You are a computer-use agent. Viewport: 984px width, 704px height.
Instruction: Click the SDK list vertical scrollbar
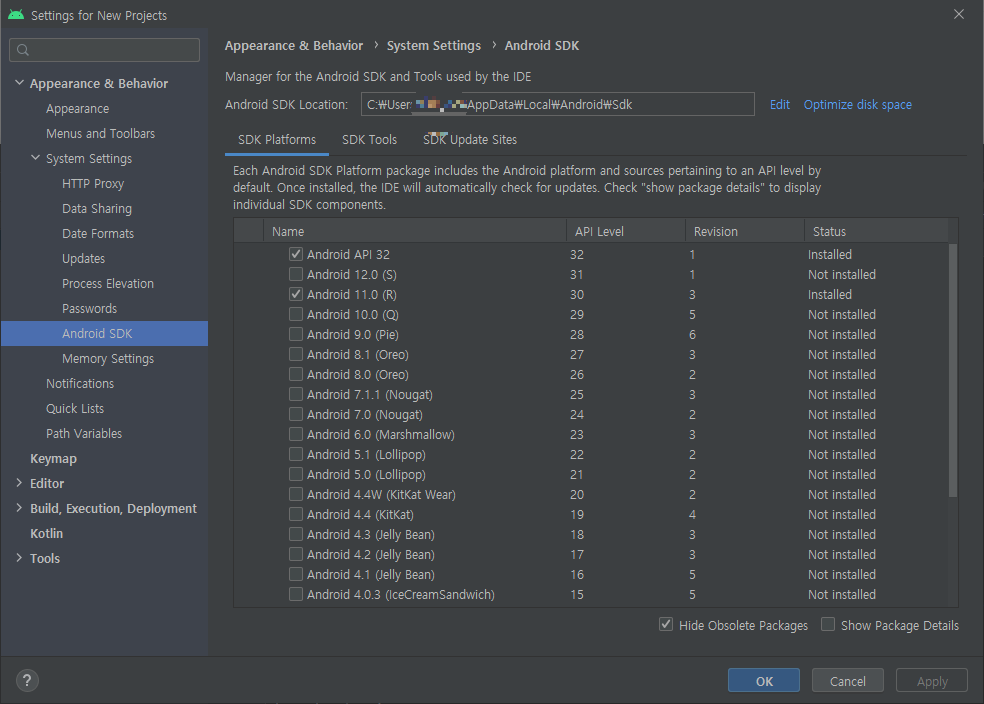click(x=953, y=370)
